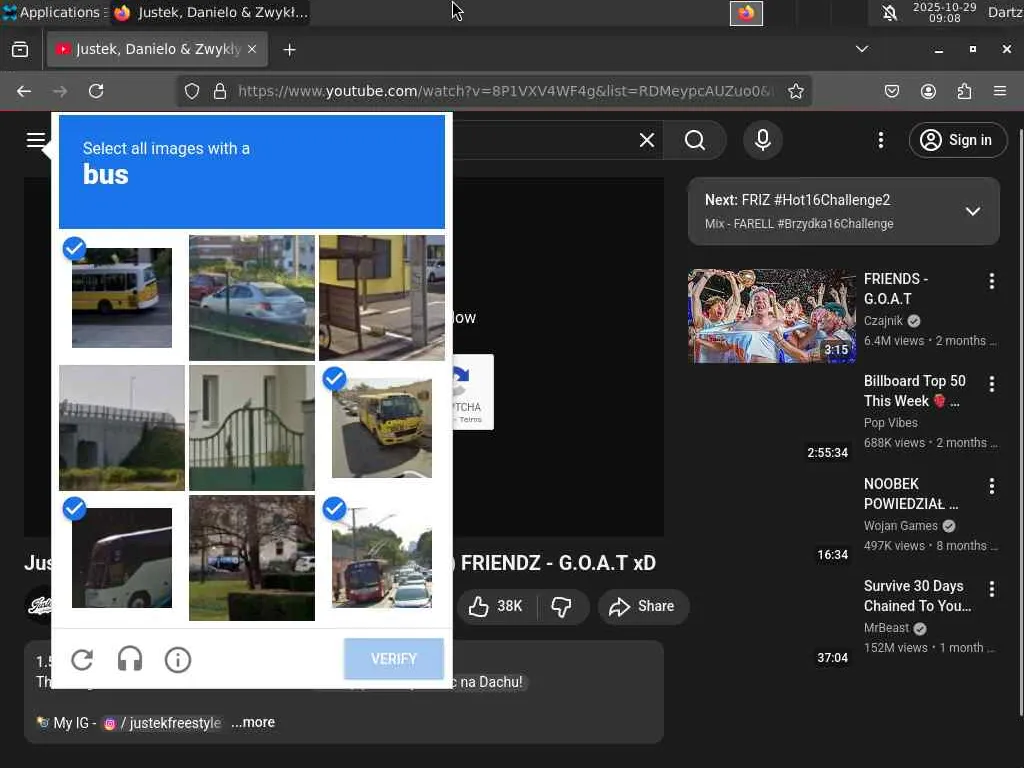
Task: Save page to Pocket
Action: (x=891, y=91)
